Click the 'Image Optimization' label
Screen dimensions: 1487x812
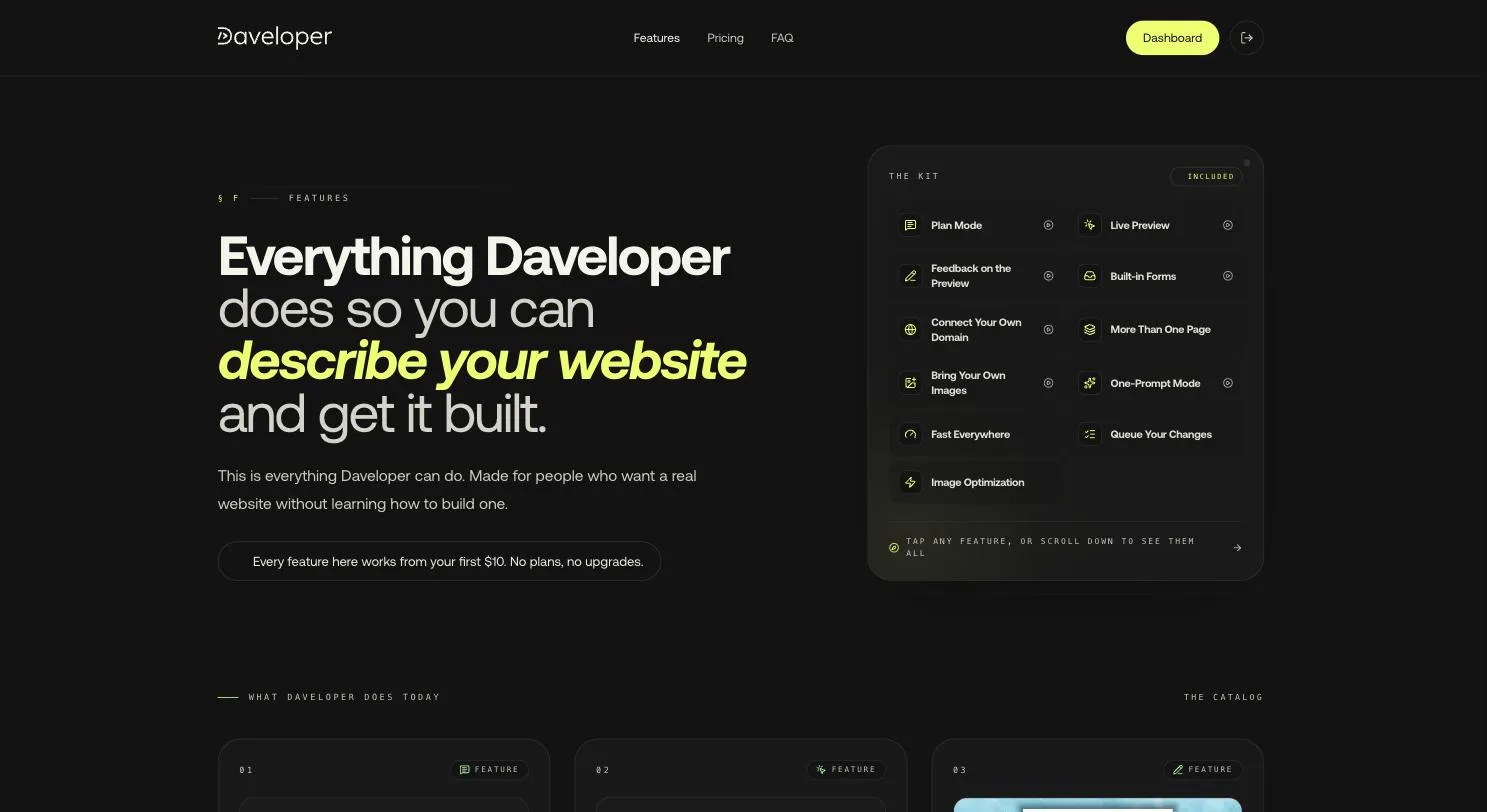(977, 482)
